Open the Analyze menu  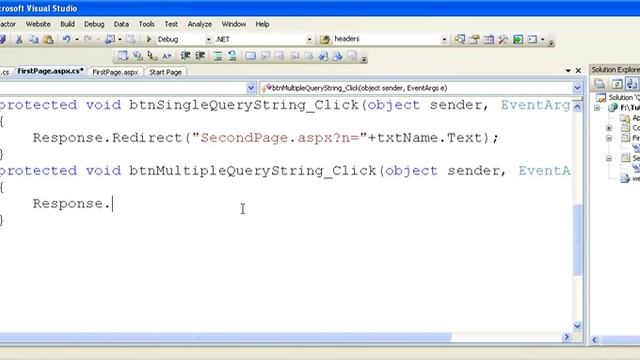click(x=200, y=24)
